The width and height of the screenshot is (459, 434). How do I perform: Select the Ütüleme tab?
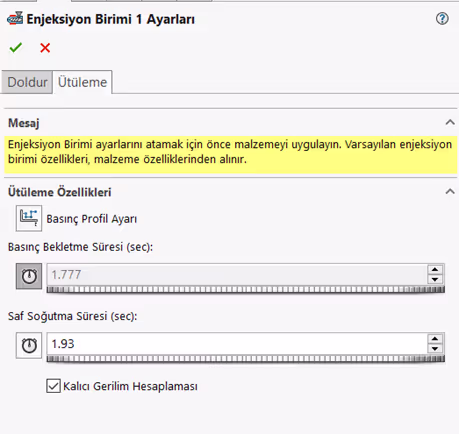[x=82, y=82]
